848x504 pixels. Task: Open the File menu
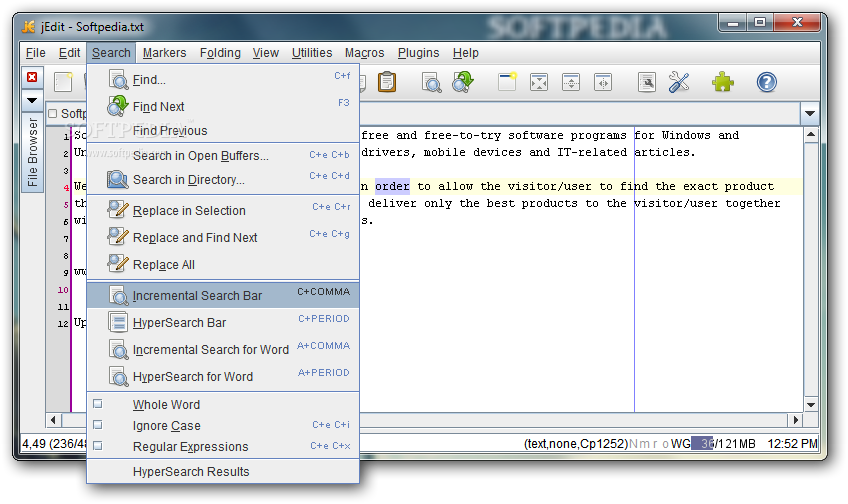pyautogui.click(x=36, y=53)
